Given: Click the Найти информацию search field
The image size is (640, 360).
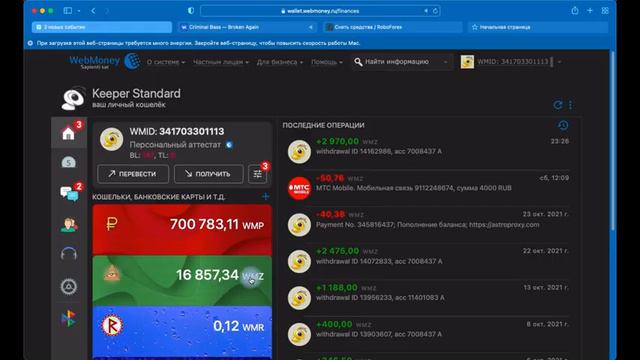Looking at the screenshot, I should pos(402,62).
